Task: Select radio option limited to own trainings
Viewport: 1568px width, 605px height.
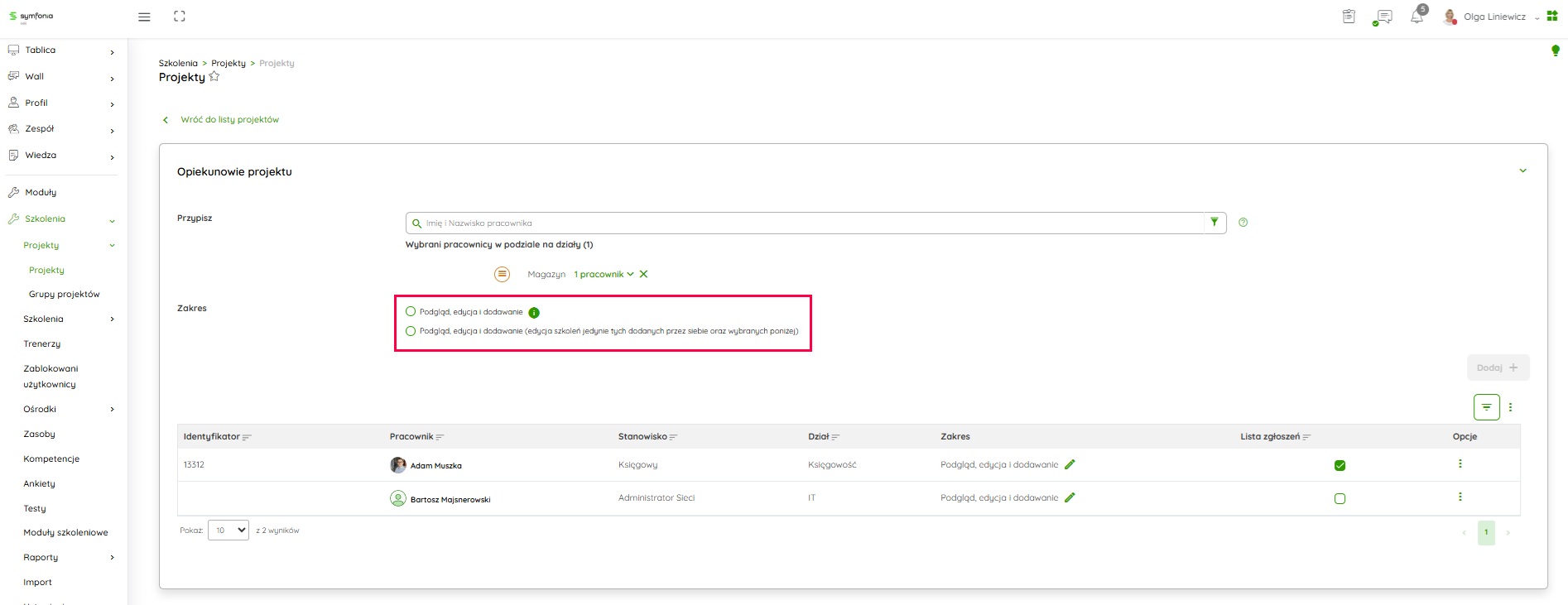Action: click(411, 331)
